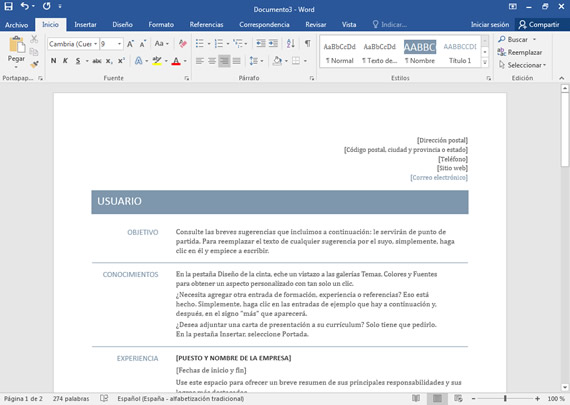Increase font size with the large A

[x=130, y=44]
